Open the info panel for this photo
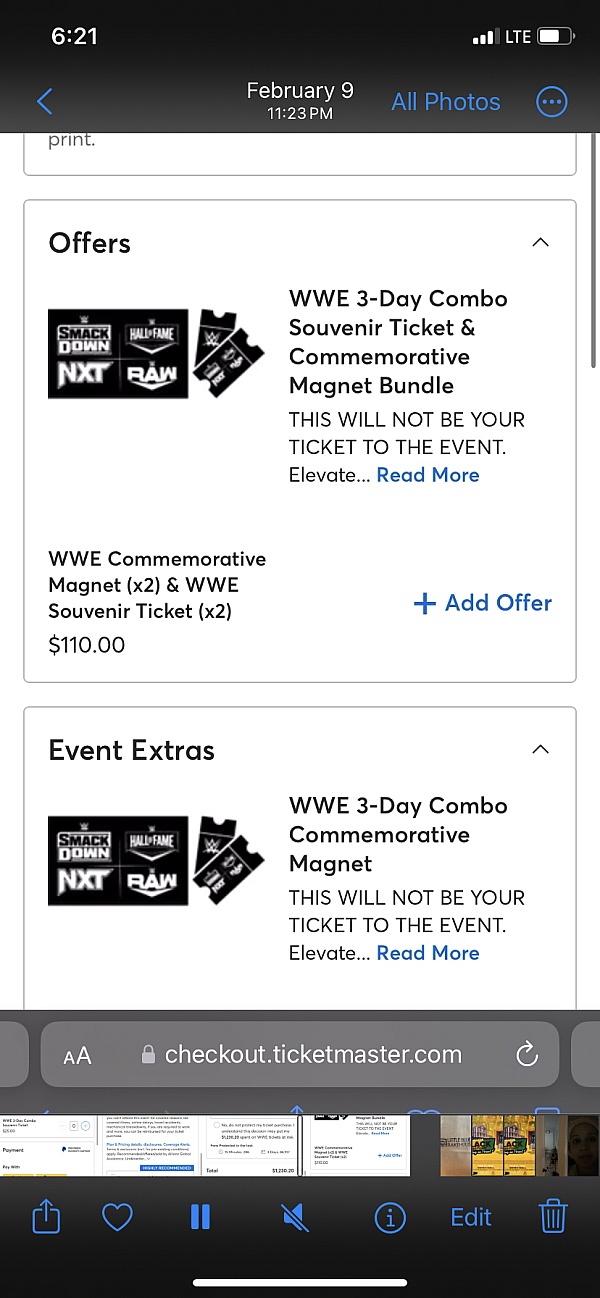This screenshot has width=600, height=1298. click(390, 1216)
